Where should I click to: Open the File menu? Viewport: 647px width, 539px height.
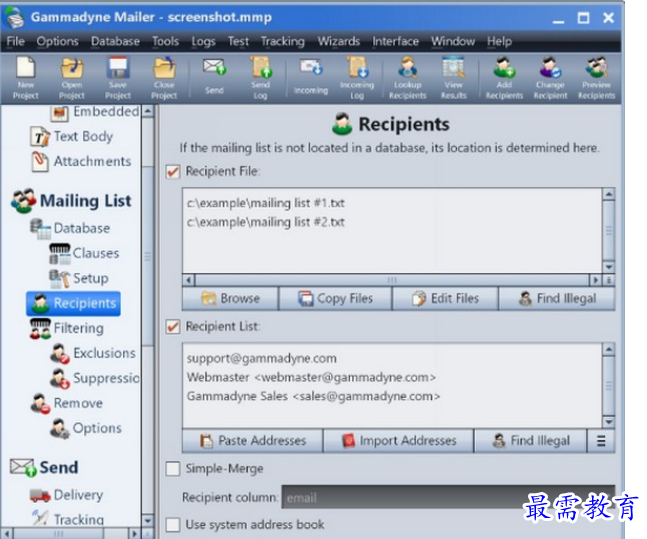(16, 41)
